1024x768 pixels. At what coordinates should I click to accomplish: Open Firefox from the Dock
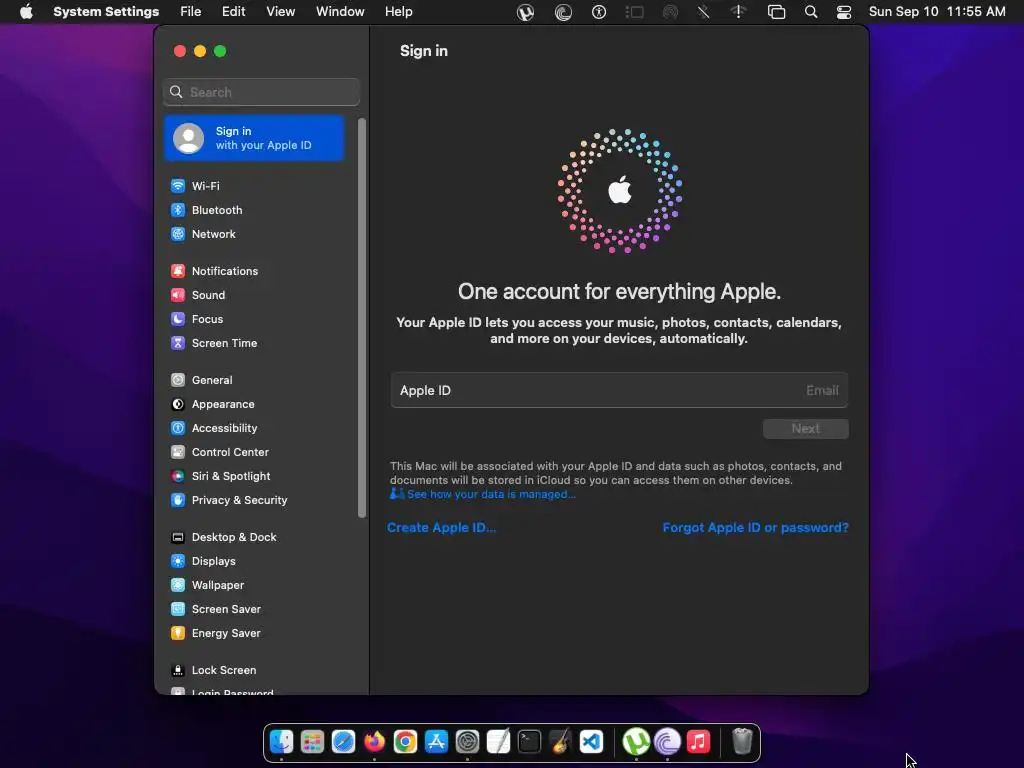(374, 742)
